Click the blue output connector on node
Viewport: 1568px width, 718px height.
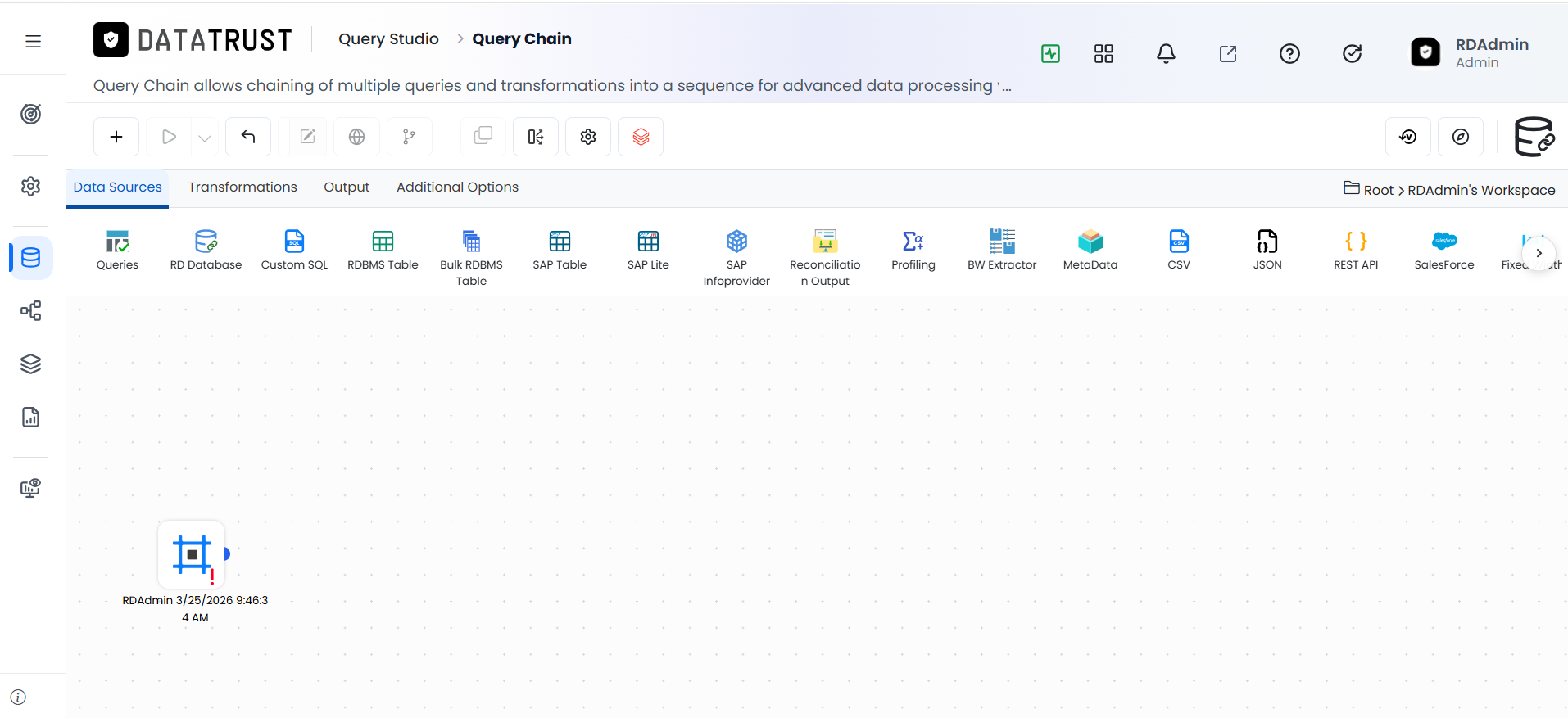coord(227,554)
